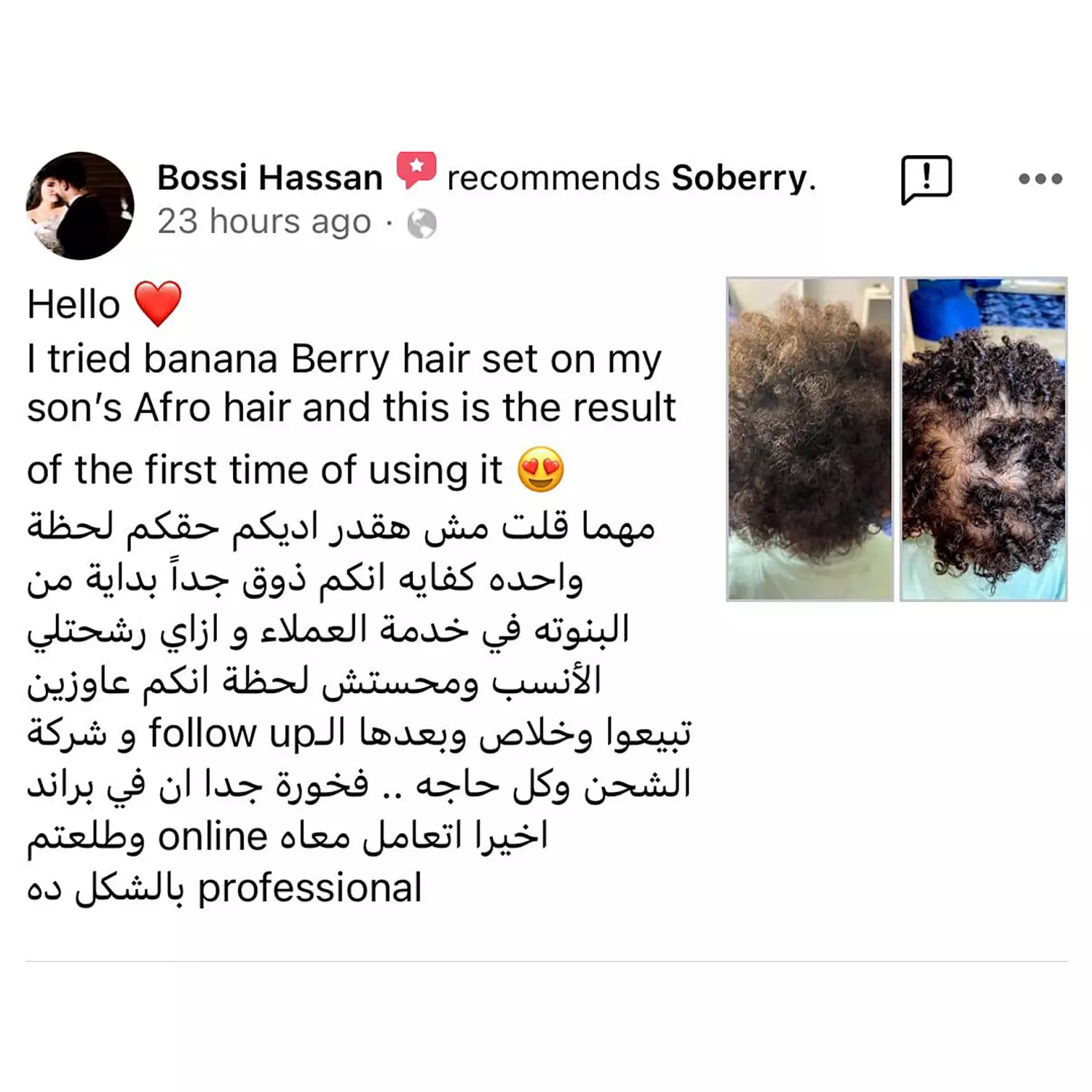Open the three-dots more options menu
The width and height of the screenshot is (1092, 1092).
[1040, 178]
